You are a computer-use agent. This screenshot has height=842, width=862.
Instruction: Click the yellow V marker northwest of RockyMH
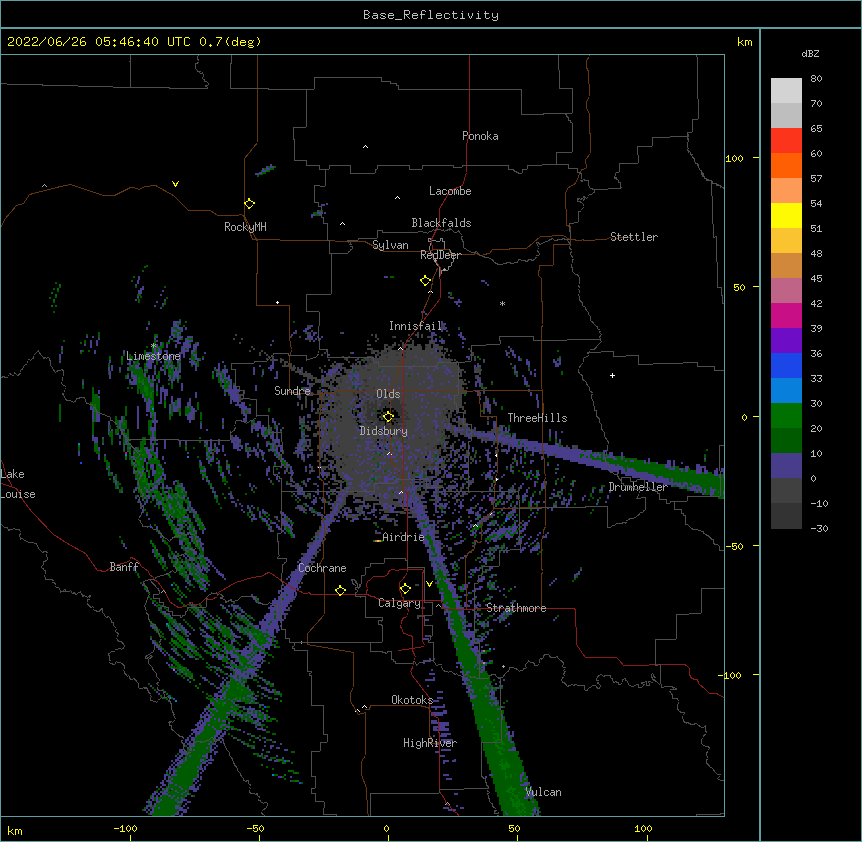175,184
